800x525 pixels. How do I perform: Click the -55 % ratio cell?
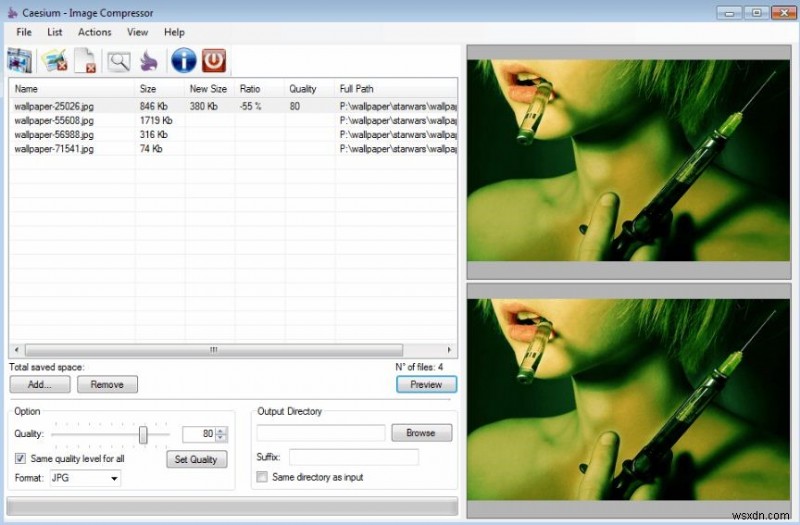click(x=251, y=106)
